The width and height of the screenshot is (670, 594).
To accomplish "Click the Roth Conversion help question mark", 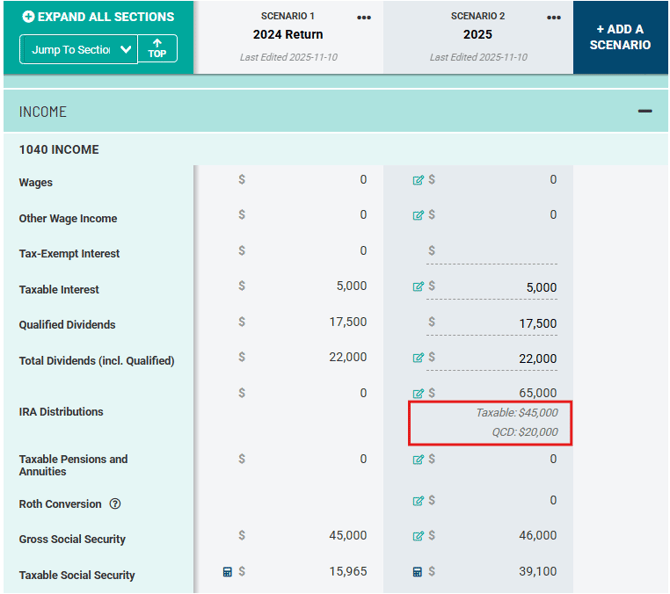I will click(115, 504).
